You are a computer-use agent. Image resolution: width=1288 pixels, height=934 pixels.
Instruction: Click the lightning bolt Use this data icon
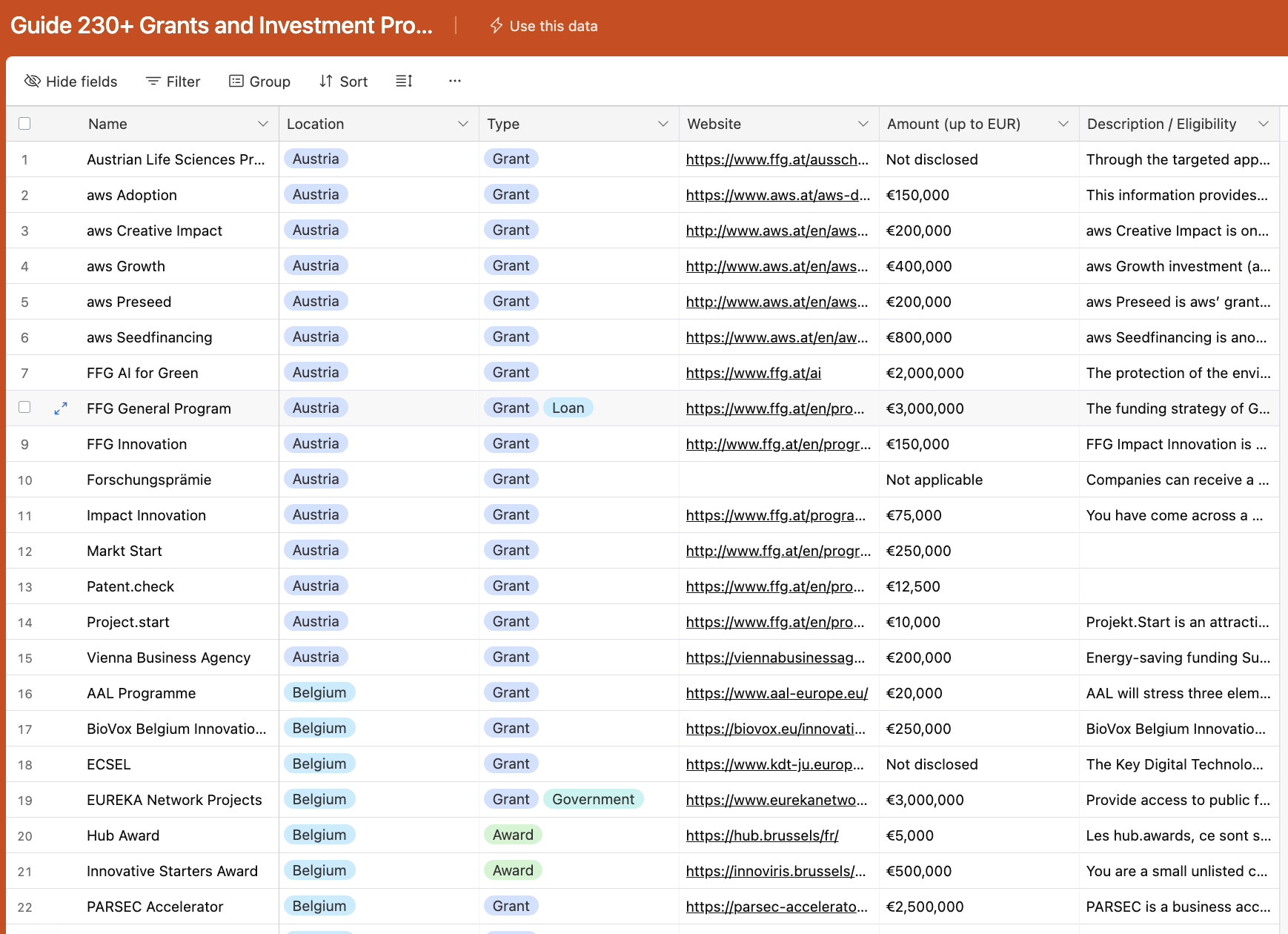[496, 26]
